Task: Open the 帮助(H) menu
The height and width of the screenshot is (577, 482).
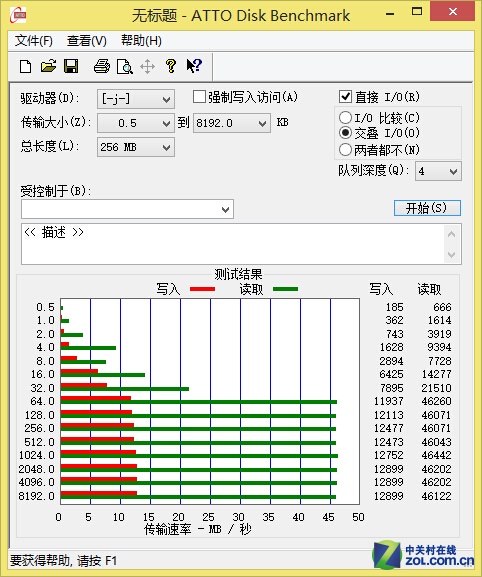Action: [141, 40]
